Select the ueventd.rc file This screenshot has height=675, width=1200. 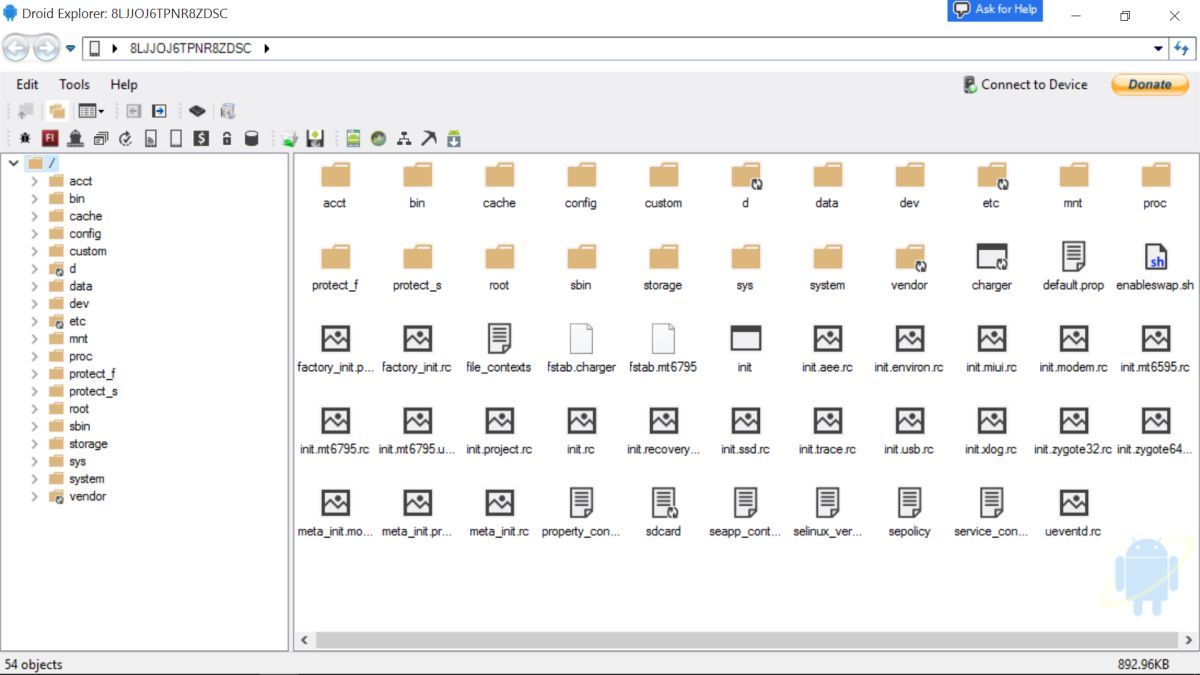point(1073,511)
